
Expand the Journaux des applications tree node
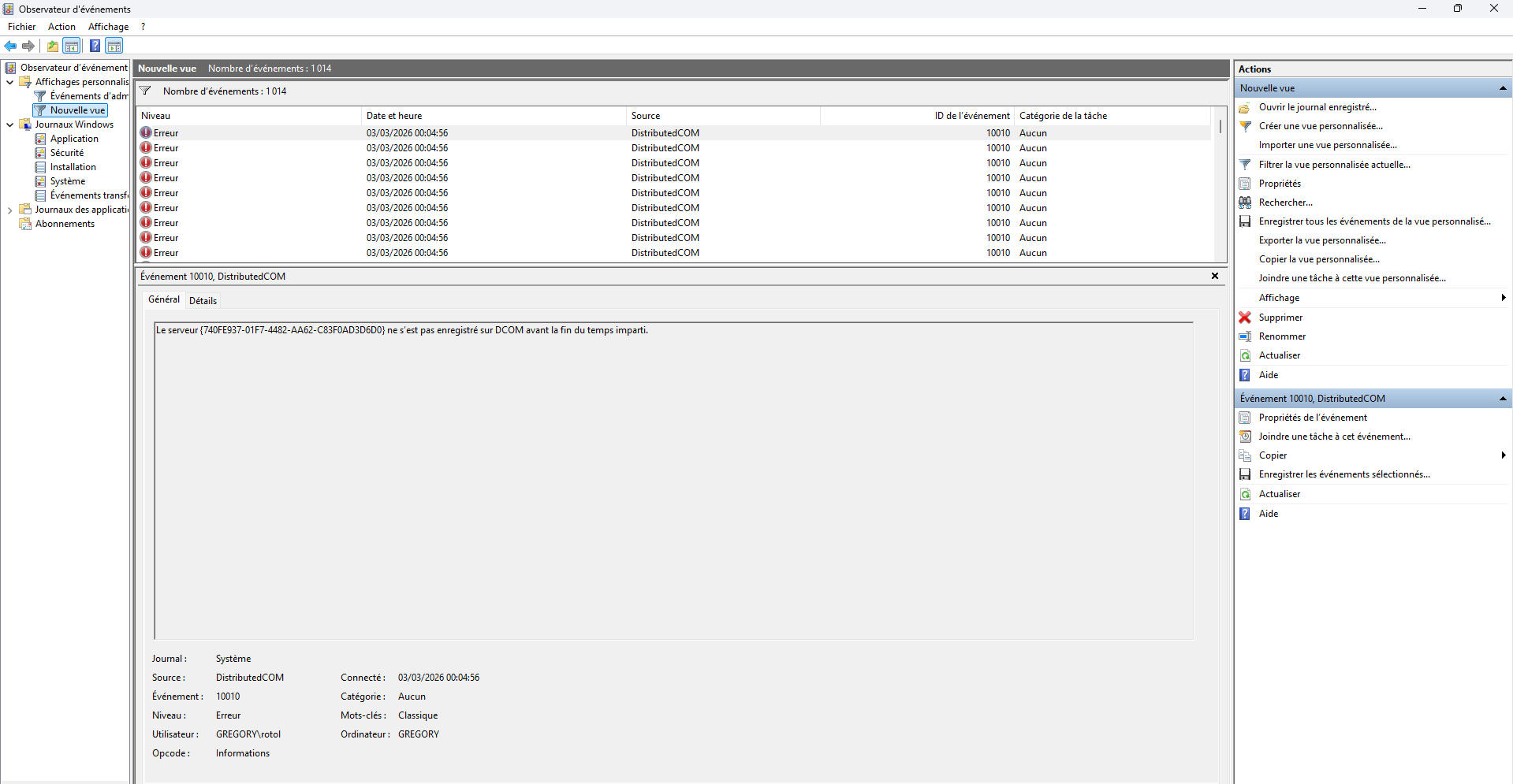(9, 210)
